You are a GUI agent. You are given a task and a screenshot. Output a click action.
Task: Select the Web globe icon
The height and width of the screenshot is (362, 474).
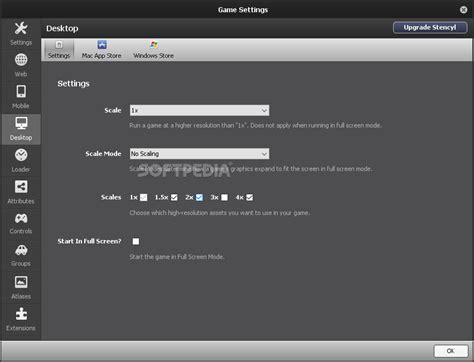pos(21,60)
